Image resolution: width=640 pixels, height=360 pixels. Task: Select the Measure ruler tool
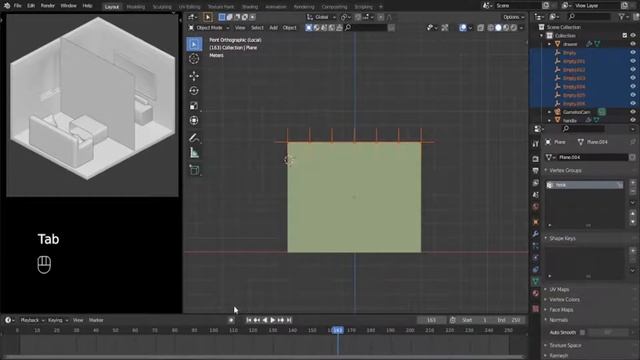click(x=194, y=153)
